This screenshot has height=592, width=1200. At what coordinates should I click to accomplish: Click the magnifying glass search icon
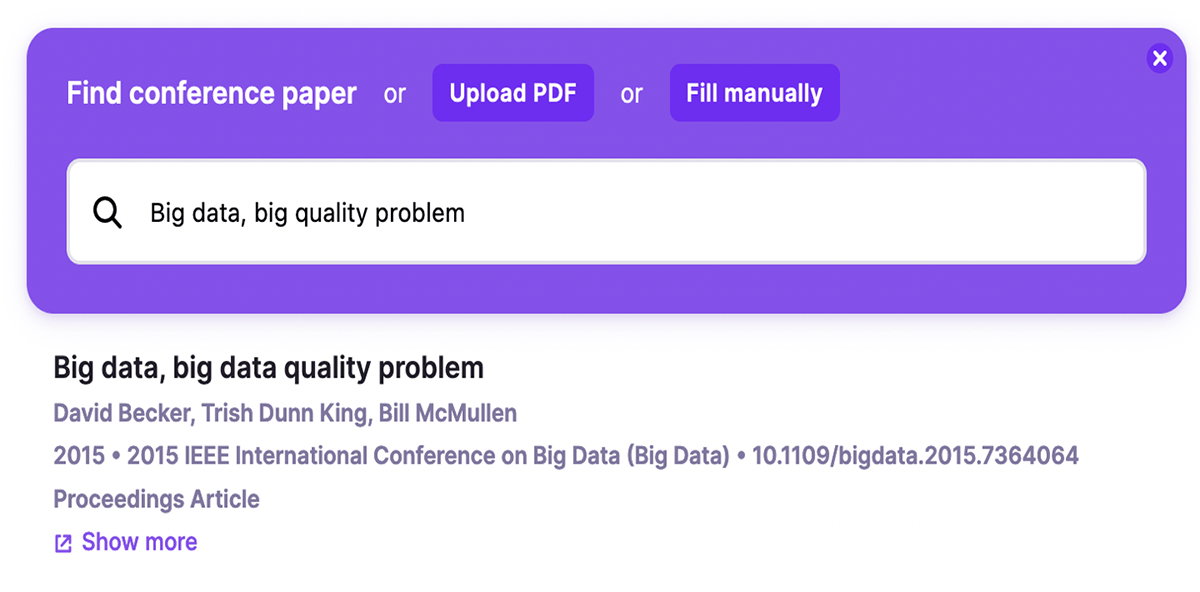click(107, 213)
